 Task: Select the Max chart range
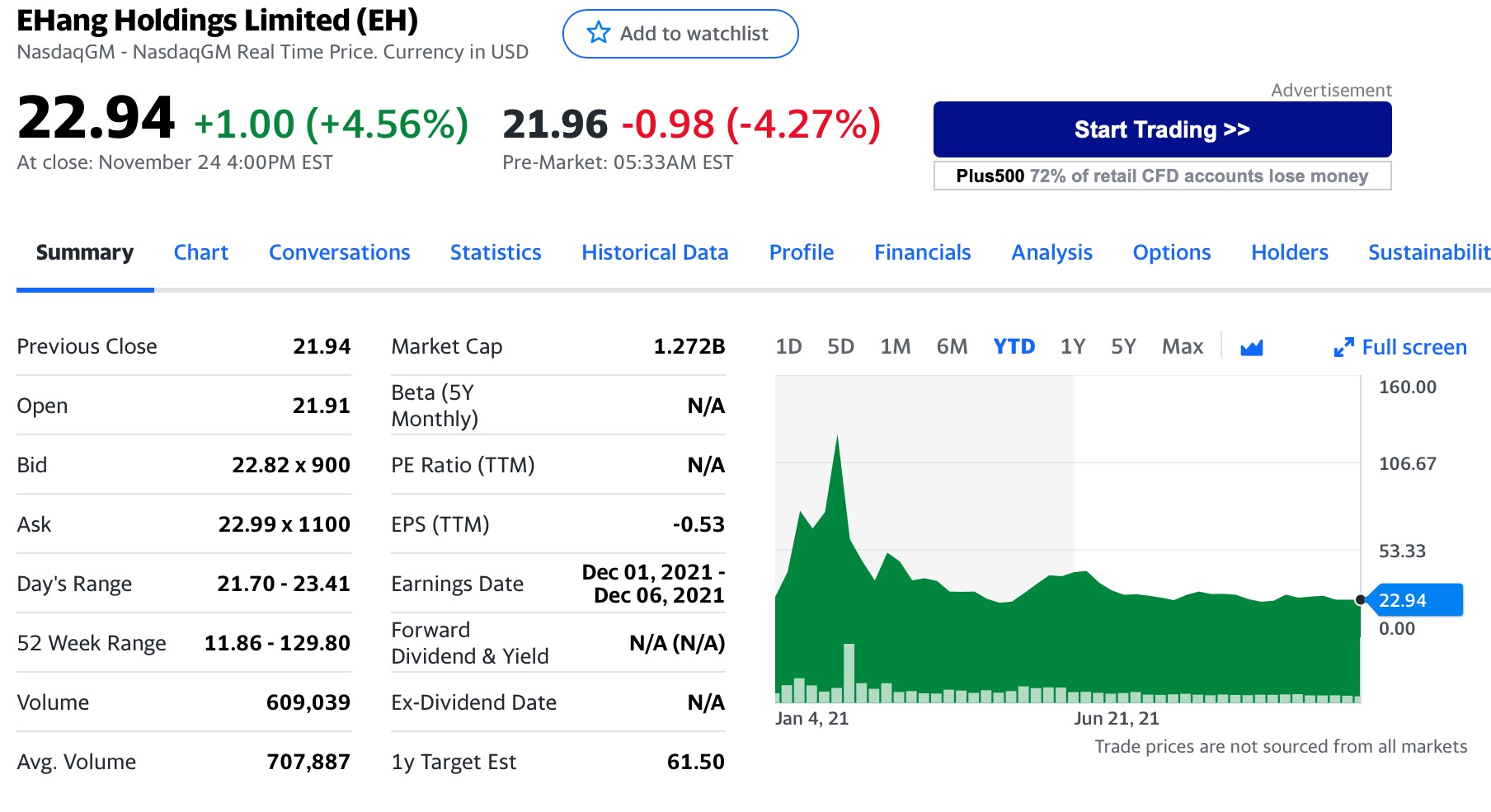click(x=1182, y=347)
